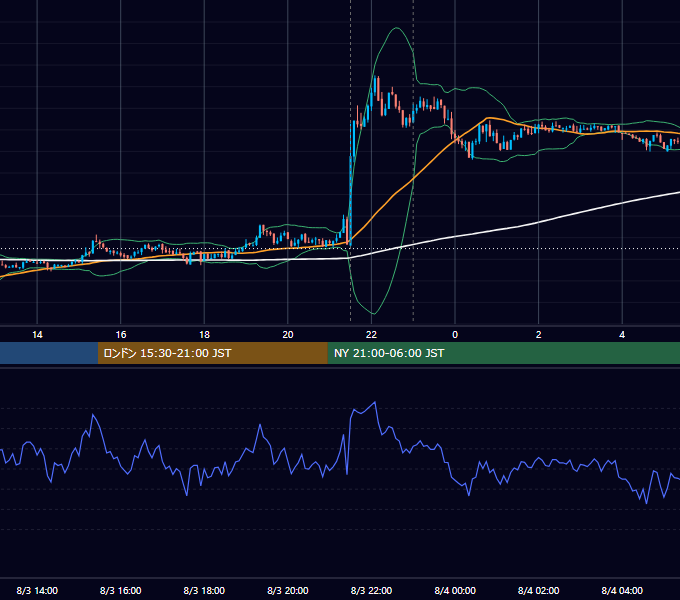Click the blue session bar before ロンドン
The height and width of the screenshot is (600, 680).
pos(49,353)
